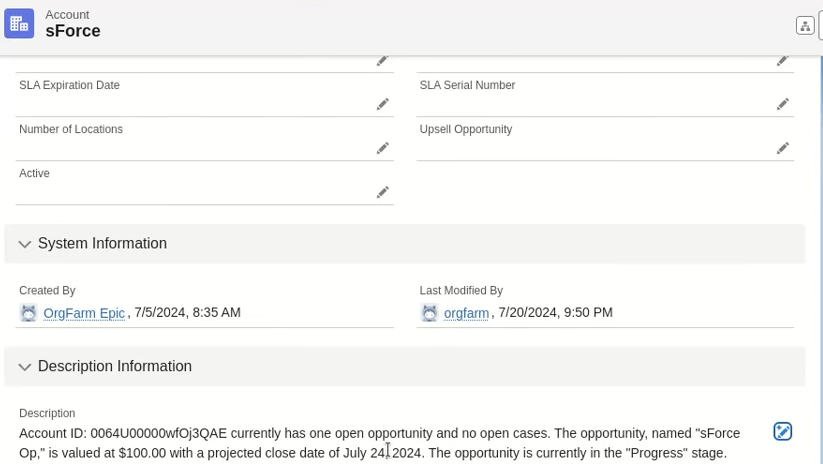Click the 7/5/2024, 8:35 AM created timestamp
The height and width of the screenshot is (464, 823).
click(187, 312)
